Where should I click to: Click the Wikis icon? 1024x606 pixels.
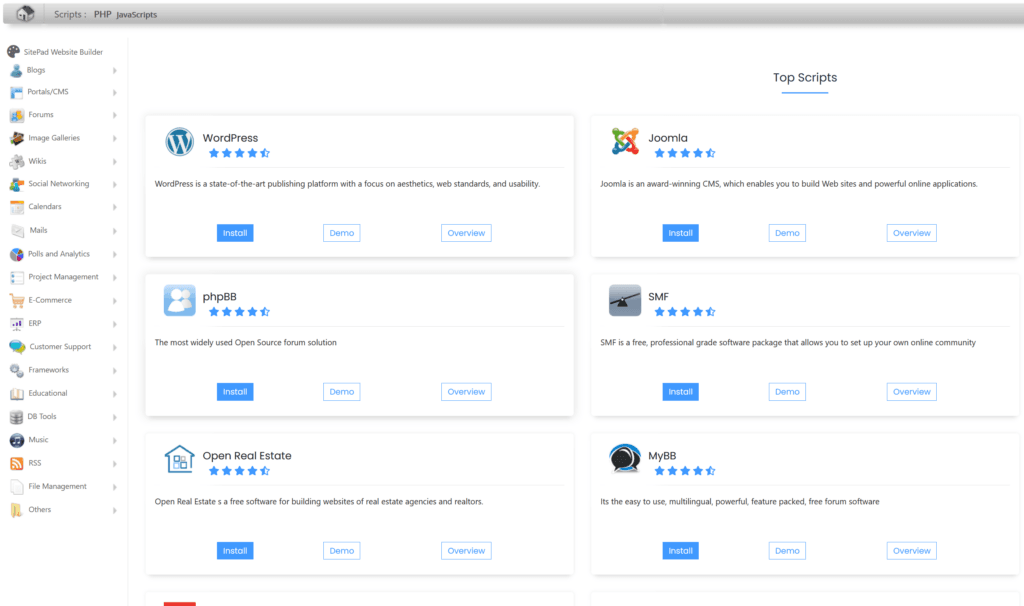(x=17, y=161)
